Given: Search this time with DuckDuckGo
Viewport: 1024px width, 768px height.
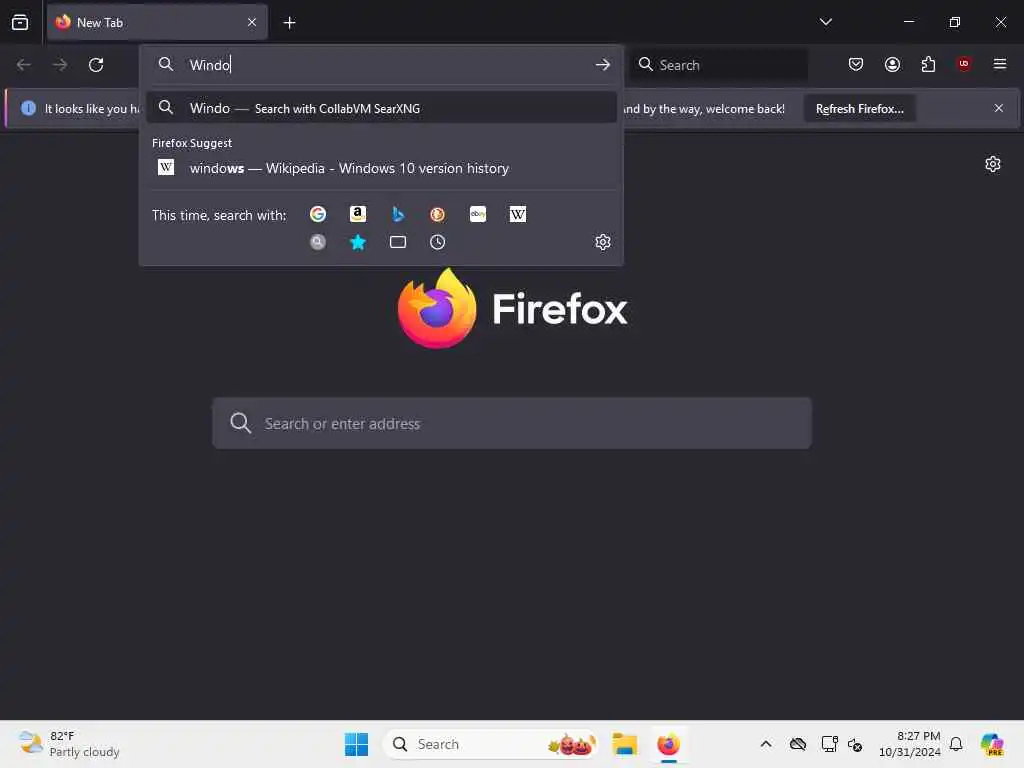Looking at the screenshot, I should click(438, 214).
